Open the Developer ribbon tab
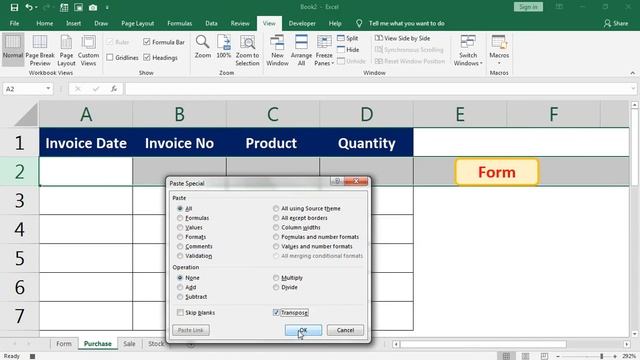Viewport: 640px width, 360px height. pos(302,23)
